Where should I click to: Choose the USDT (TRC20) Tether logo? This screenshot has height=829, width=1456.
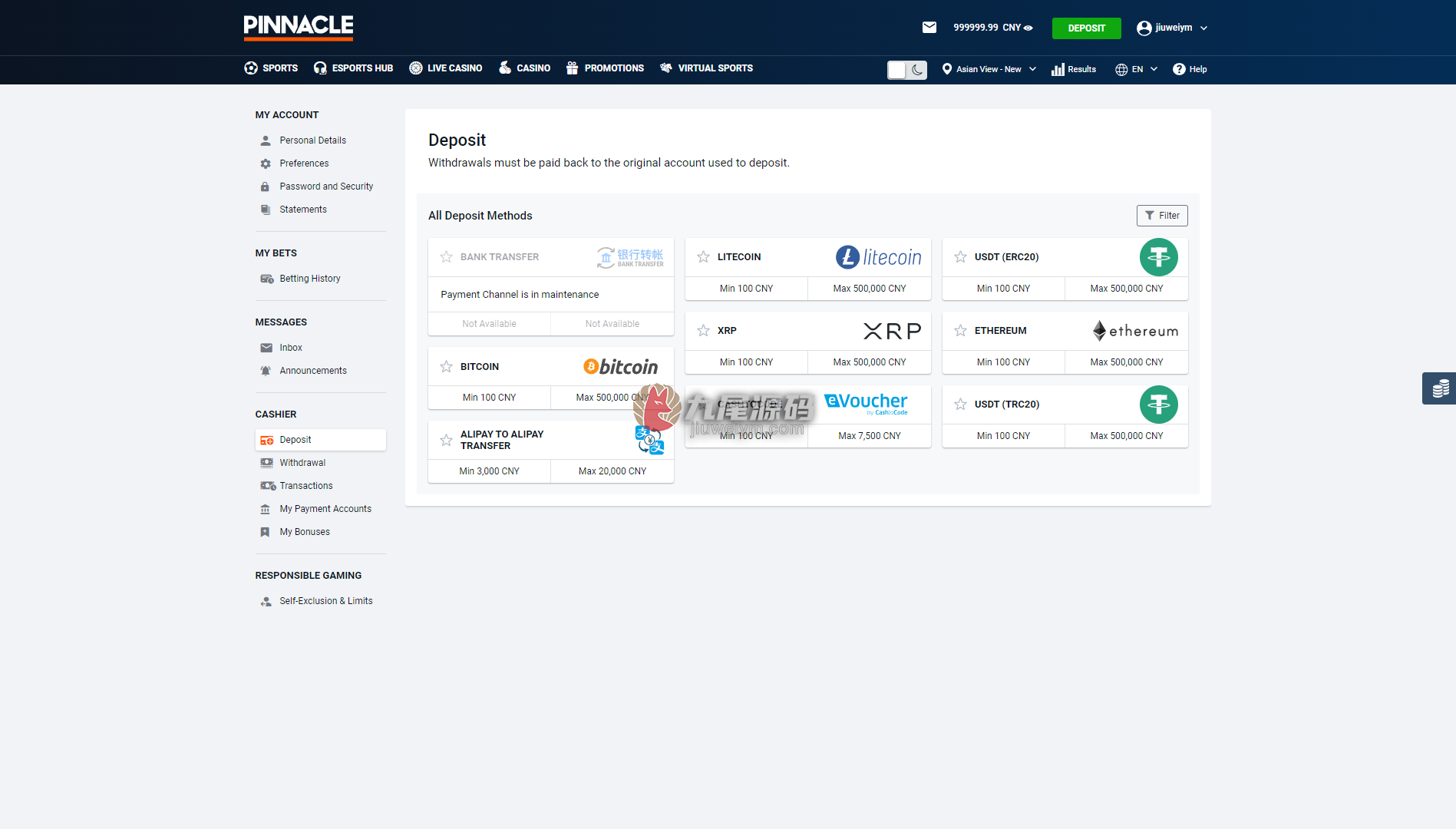1158,405
